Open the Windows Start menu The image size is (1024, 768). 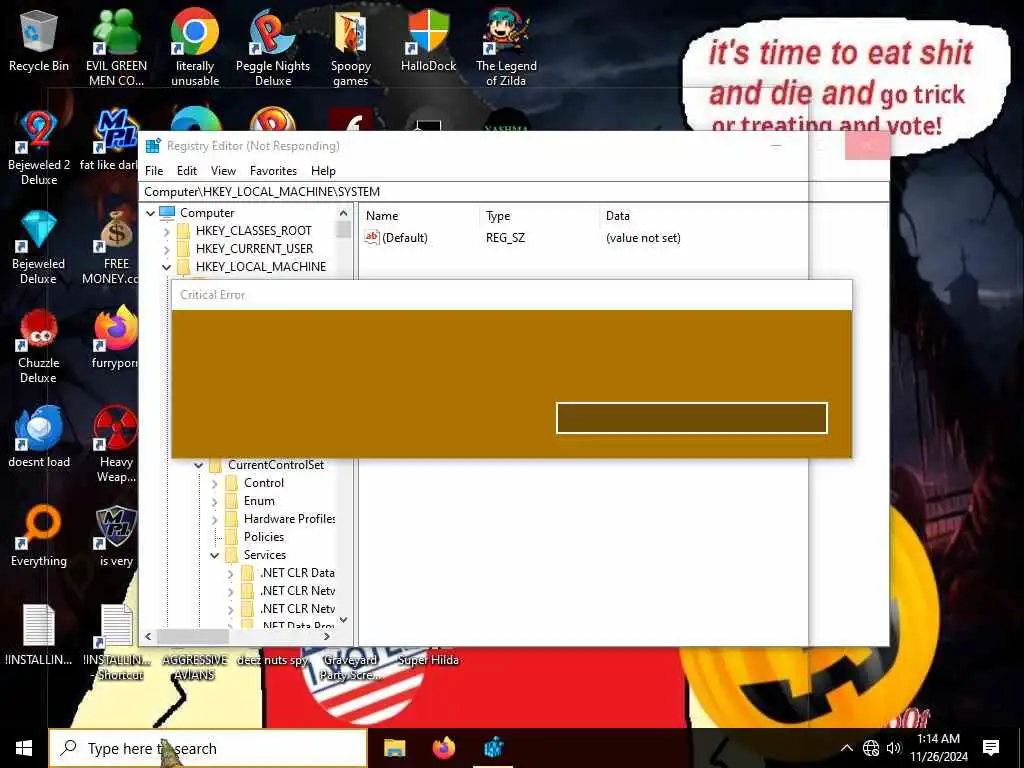pyautogui.click(x=24, y=748)
